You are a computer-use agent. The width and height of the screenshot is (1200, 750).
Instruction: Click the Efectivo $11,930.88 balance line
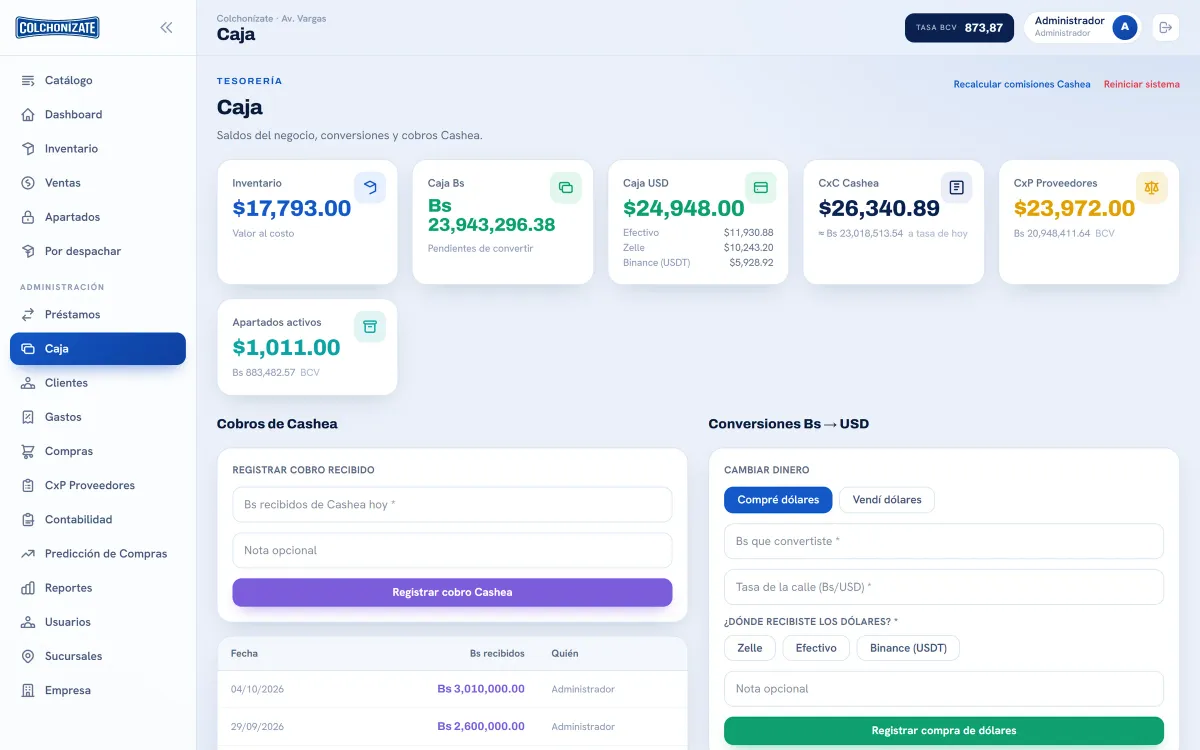(698, 233)
